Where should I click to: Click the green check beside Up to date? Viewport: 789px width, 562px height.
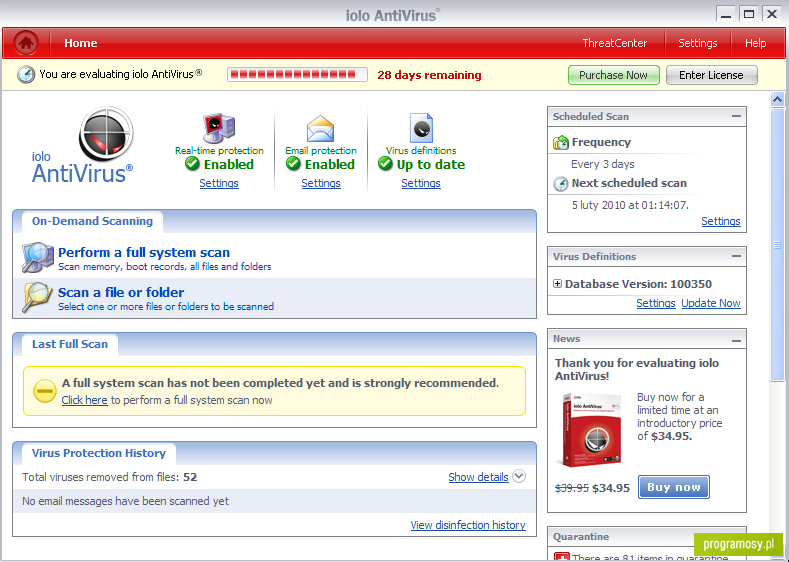coord(385,164)
